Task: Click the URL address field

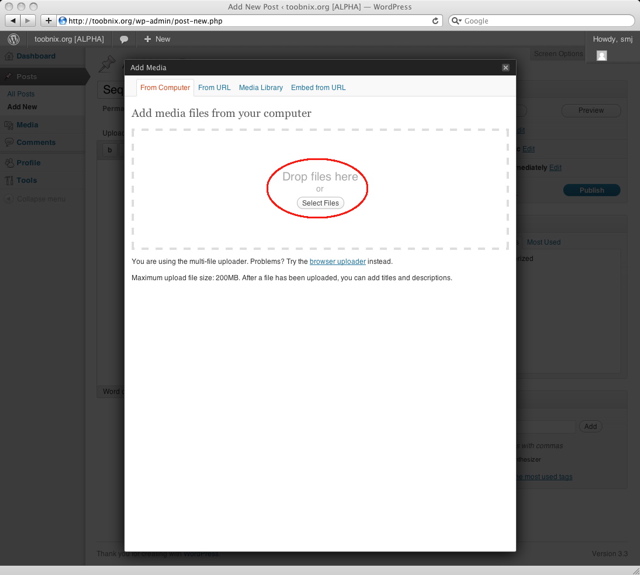Action: pos(247,21)
